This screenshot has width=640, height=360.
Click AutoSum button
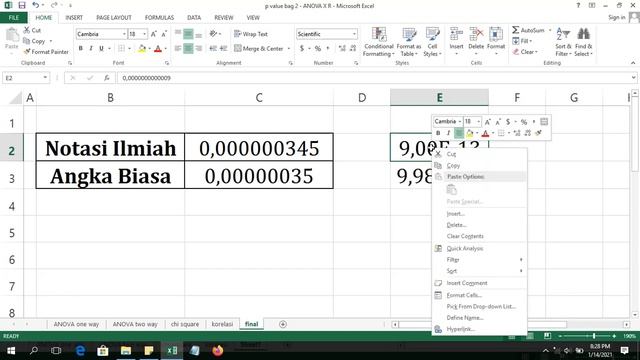[529, 30]
